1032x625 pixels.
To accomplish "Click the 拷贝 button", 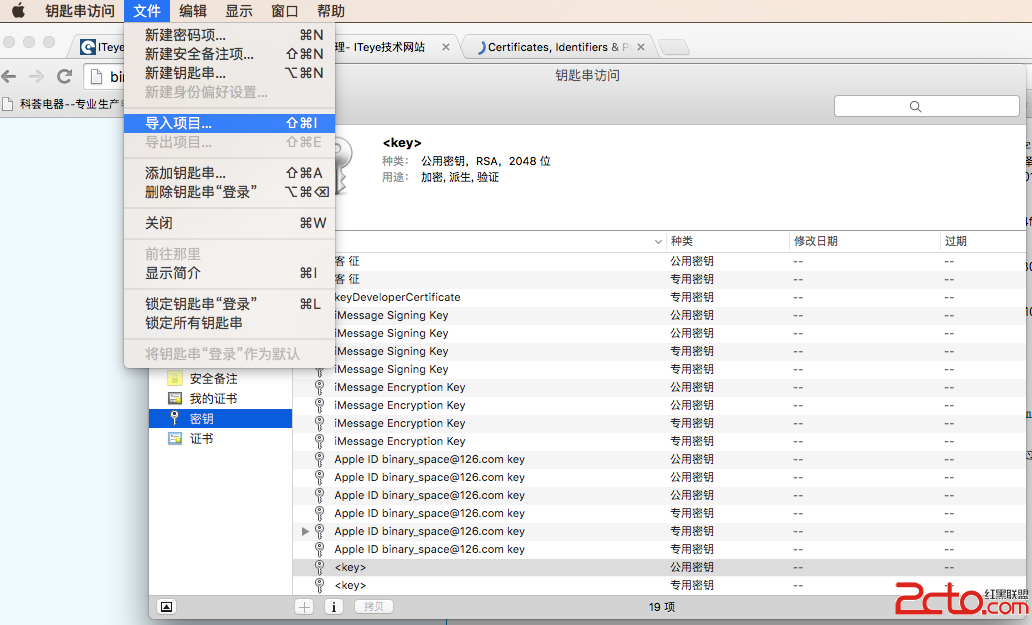I will [373, 606].
